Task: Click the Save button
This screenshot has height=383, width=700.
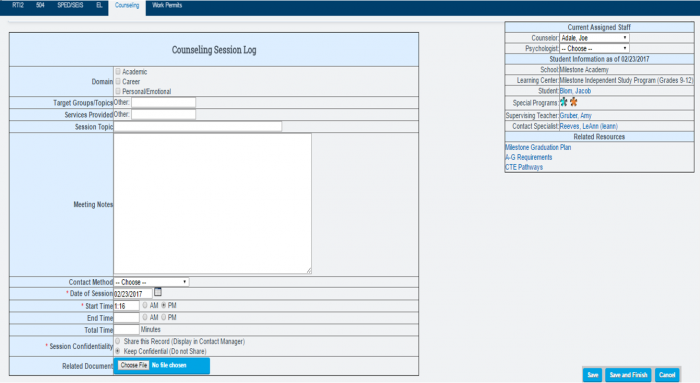Action: click(592, 375)
